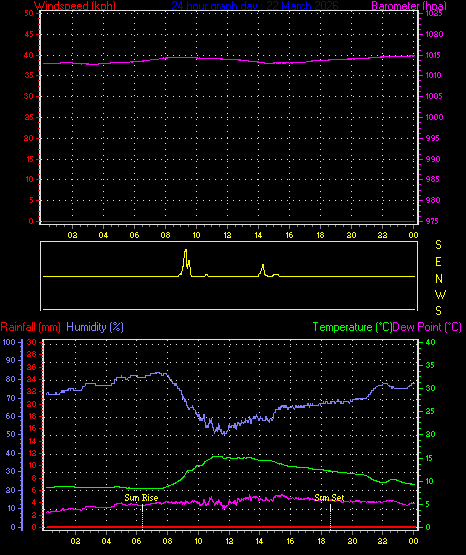Click the 1035 value on barometer axis
Image resolution: width=466 pixels, height=555 pixels.
click(434, 13)
